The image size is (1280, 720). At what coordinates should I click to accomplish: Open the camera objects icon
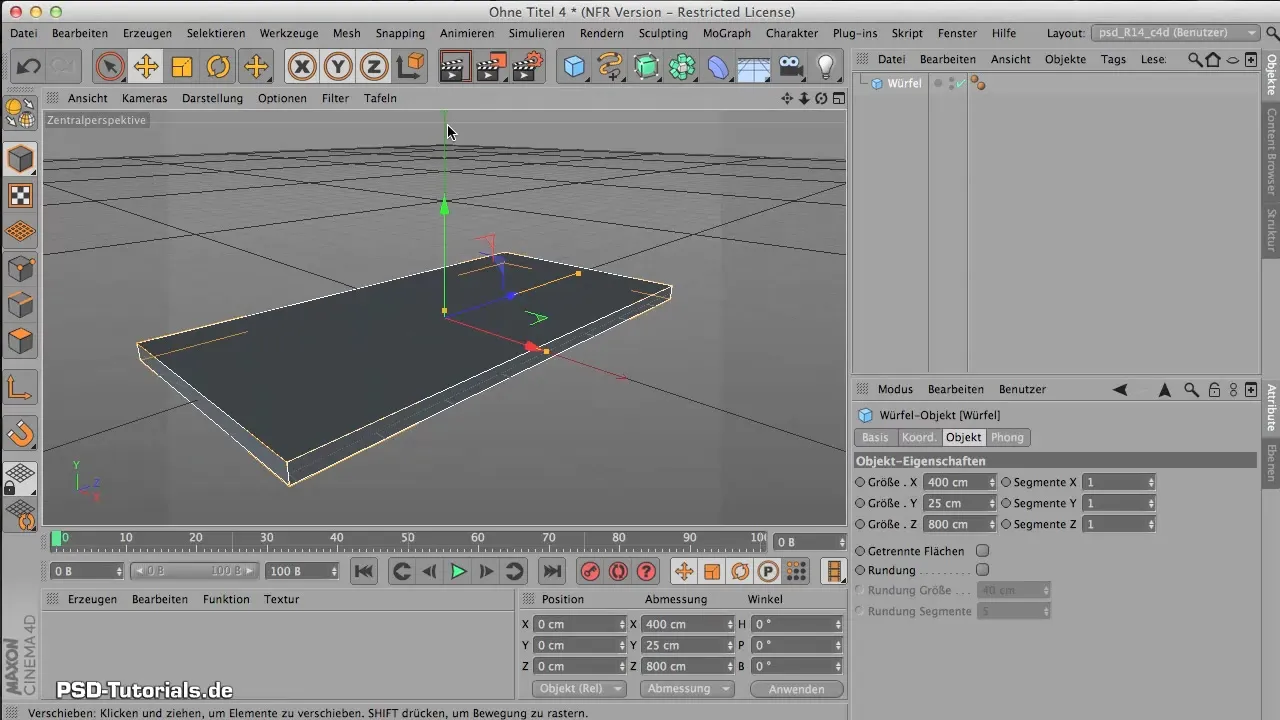click(790, 67)
